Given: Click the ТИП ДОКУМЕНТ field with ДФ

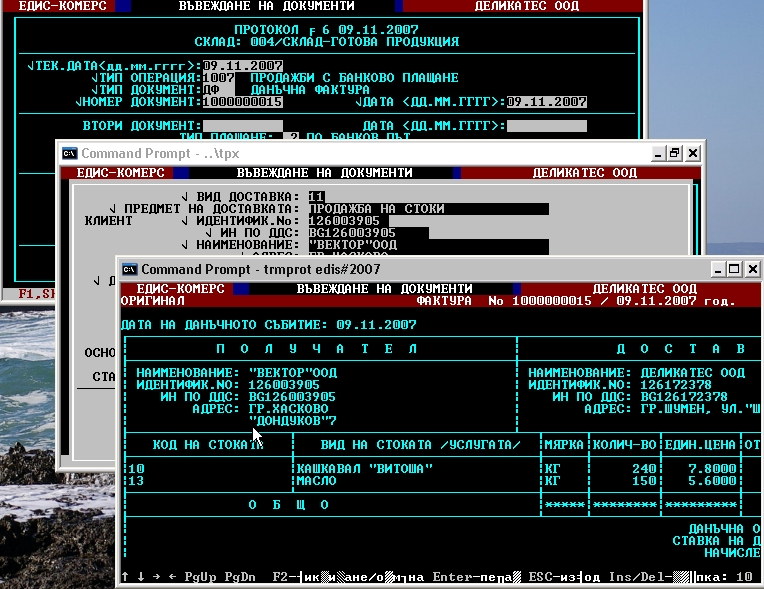Looking at the screenshot, I should pos(211,90).
